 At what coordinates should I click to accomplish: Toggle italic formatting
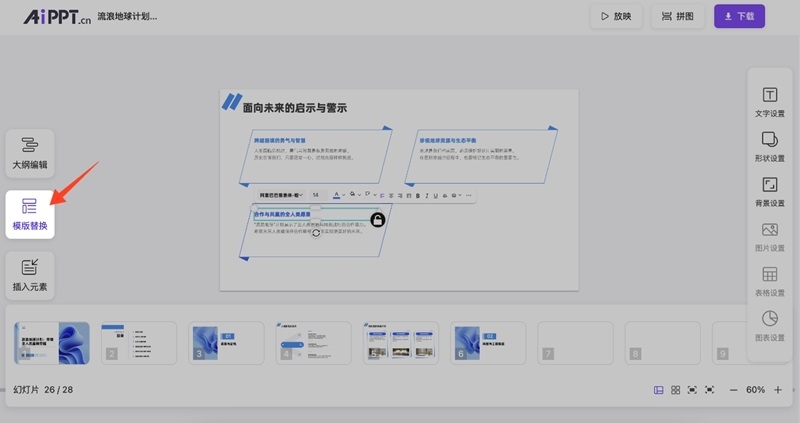click(x=427, y=195)
